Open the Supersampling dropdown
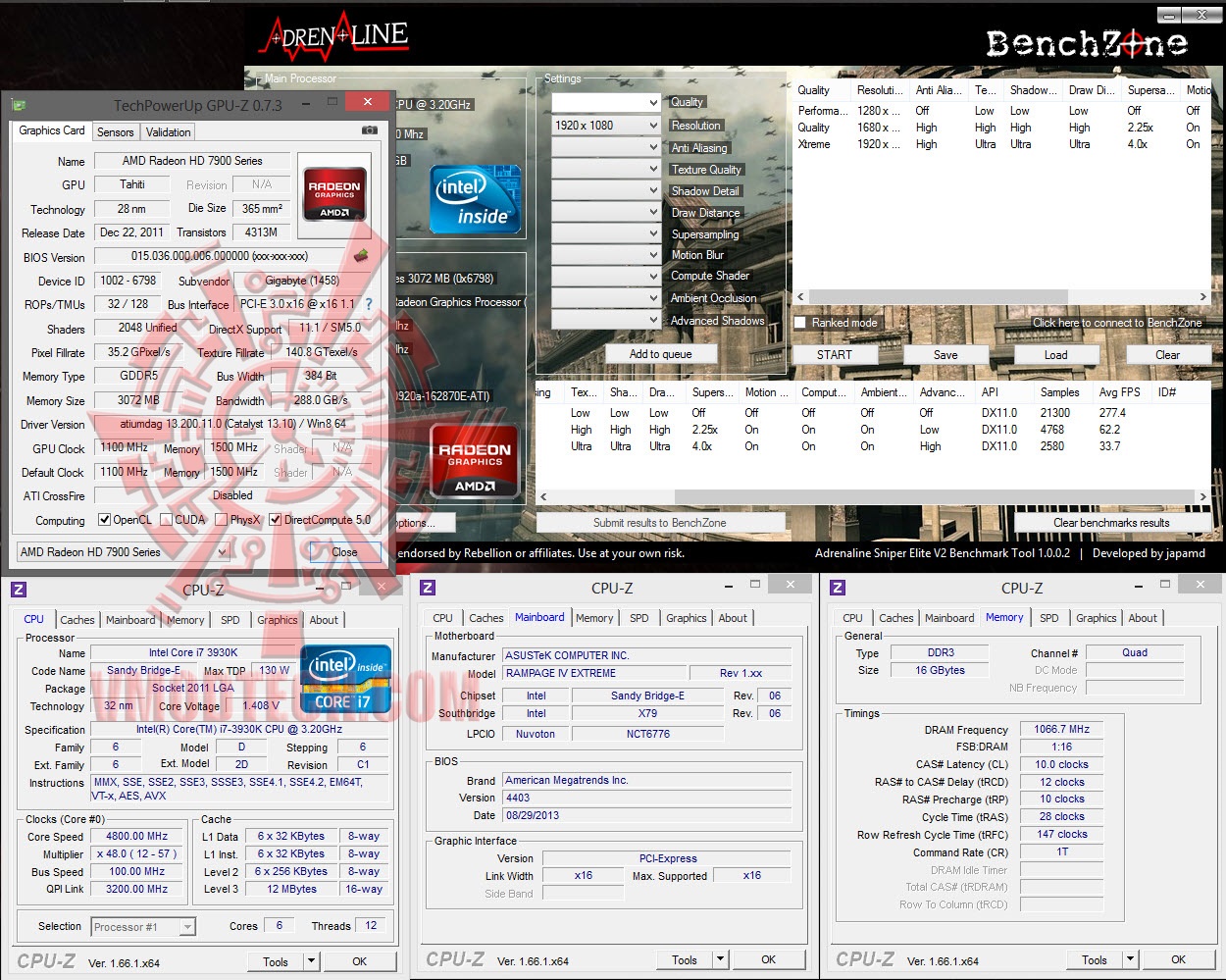 [605, 233]
